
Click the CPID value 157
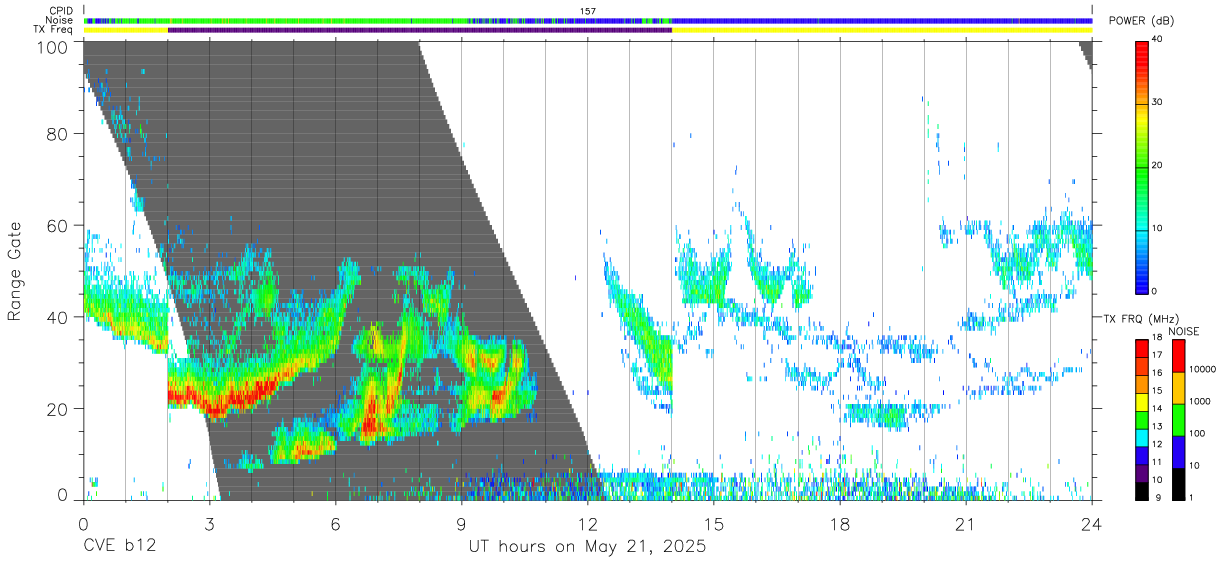588,11
